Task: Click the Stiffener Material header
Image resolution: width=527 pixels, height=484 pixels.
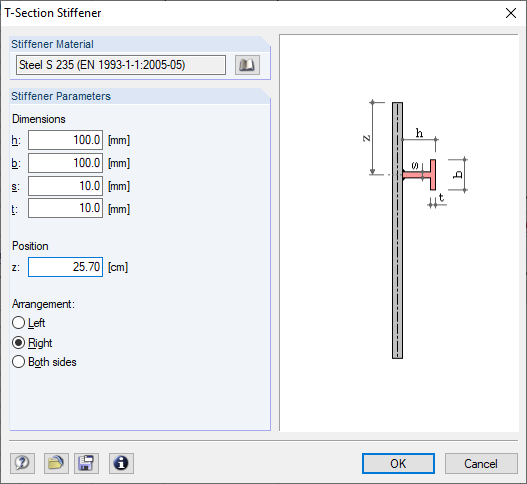Action: coord(52,44)
